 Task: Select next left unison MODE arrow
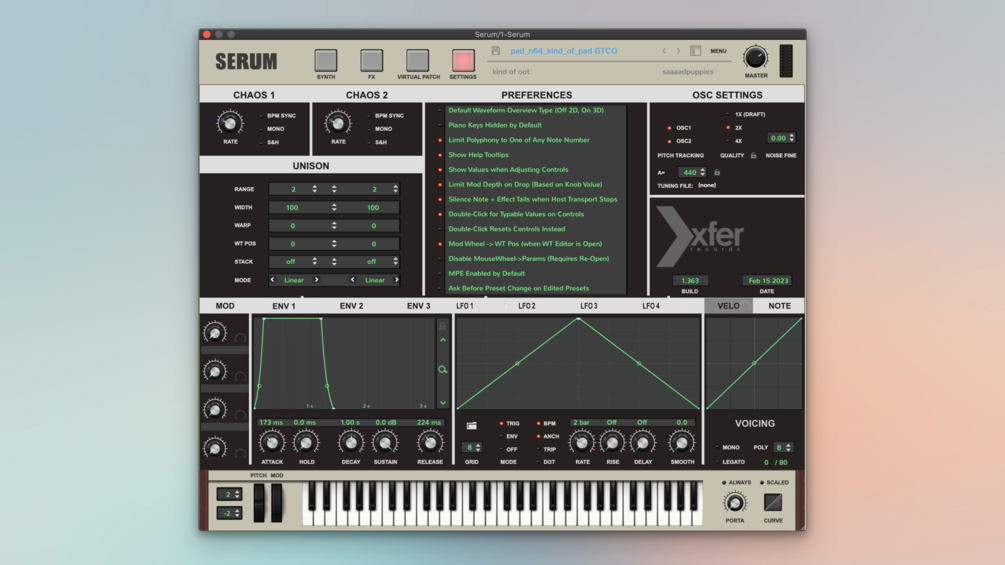pyautogui.click(x=316, y=280)
